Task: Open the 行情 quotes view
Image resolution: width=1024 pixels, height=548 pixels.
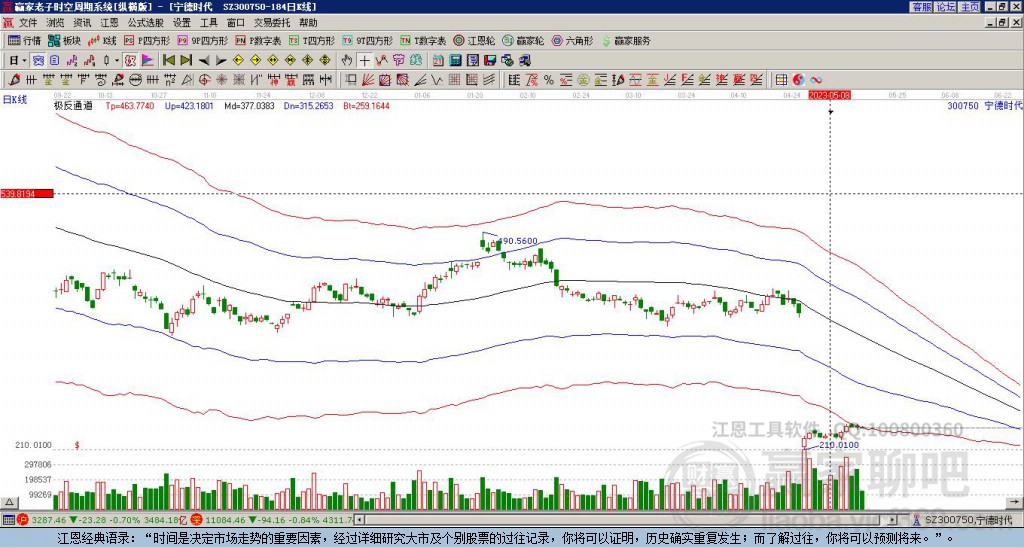Action: (25, 40)
